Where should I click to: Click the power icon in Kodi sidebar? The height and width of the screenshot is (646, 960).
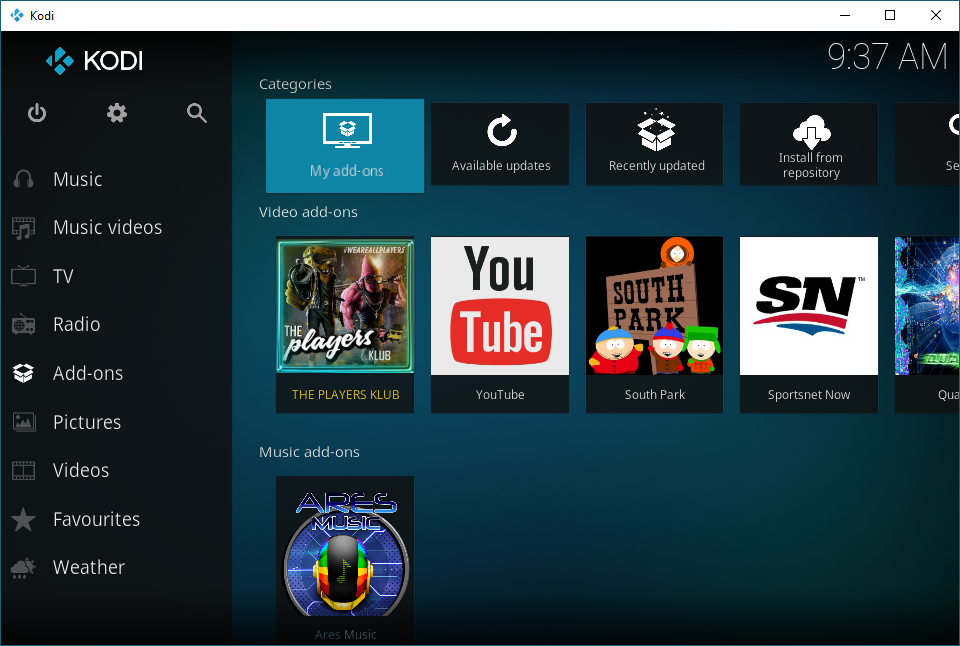pyautogui.click(x=37, y=113)
